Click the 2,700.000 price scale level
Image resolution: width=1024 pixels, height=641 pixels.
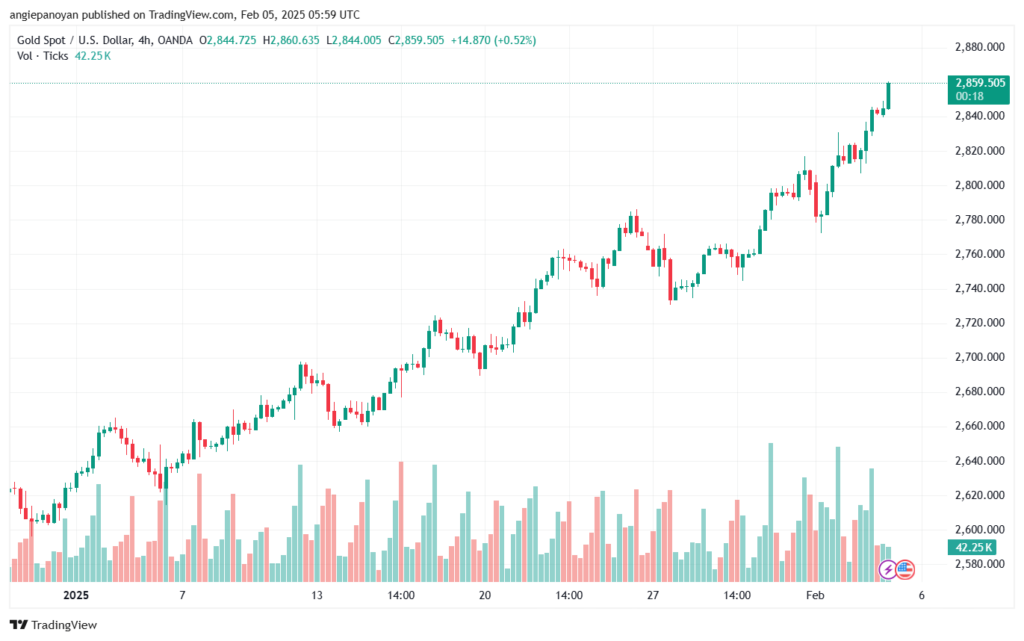coord(980,357)
